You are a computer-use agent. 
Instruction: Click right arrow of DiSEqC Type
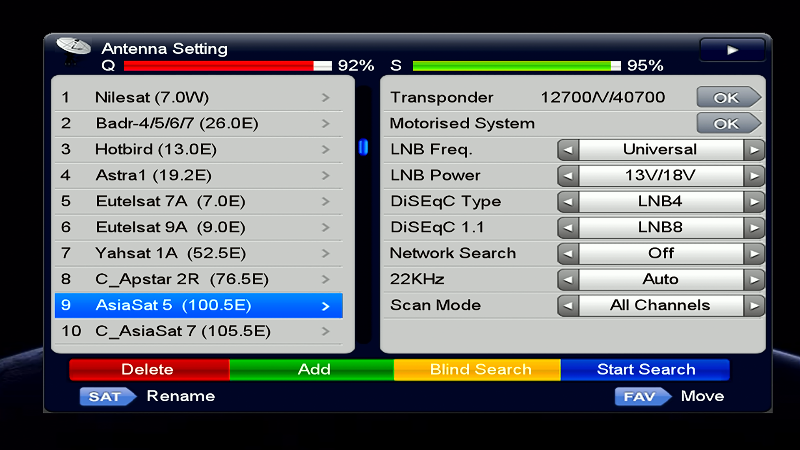click(x=754, y=202)
